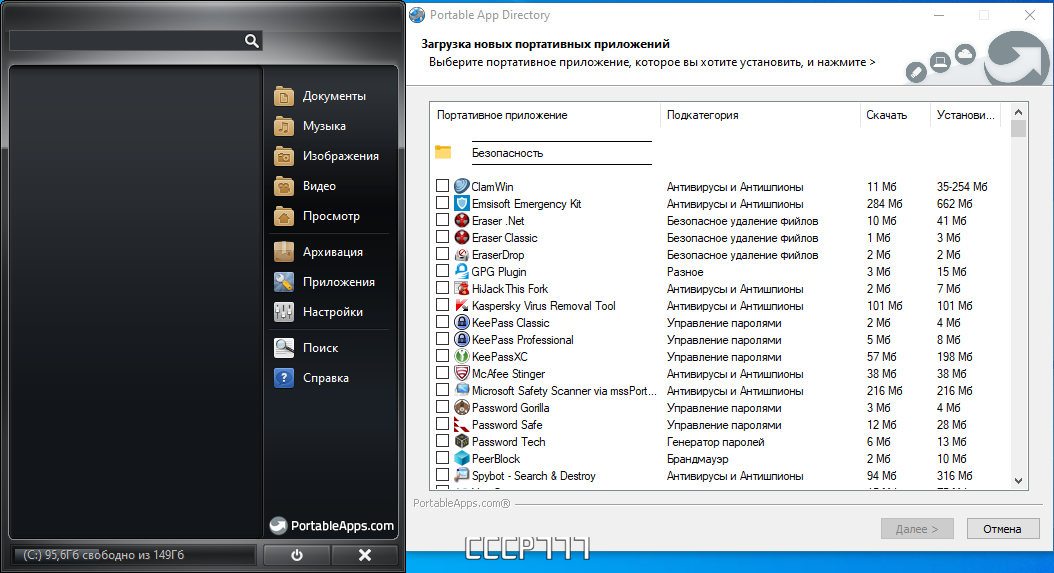Image resolution: width=1054 pixels, height=573 pixels.
Task: Tick the GPG Plugin checkbox
Action: pyautogui.click(x=442, y=270)
